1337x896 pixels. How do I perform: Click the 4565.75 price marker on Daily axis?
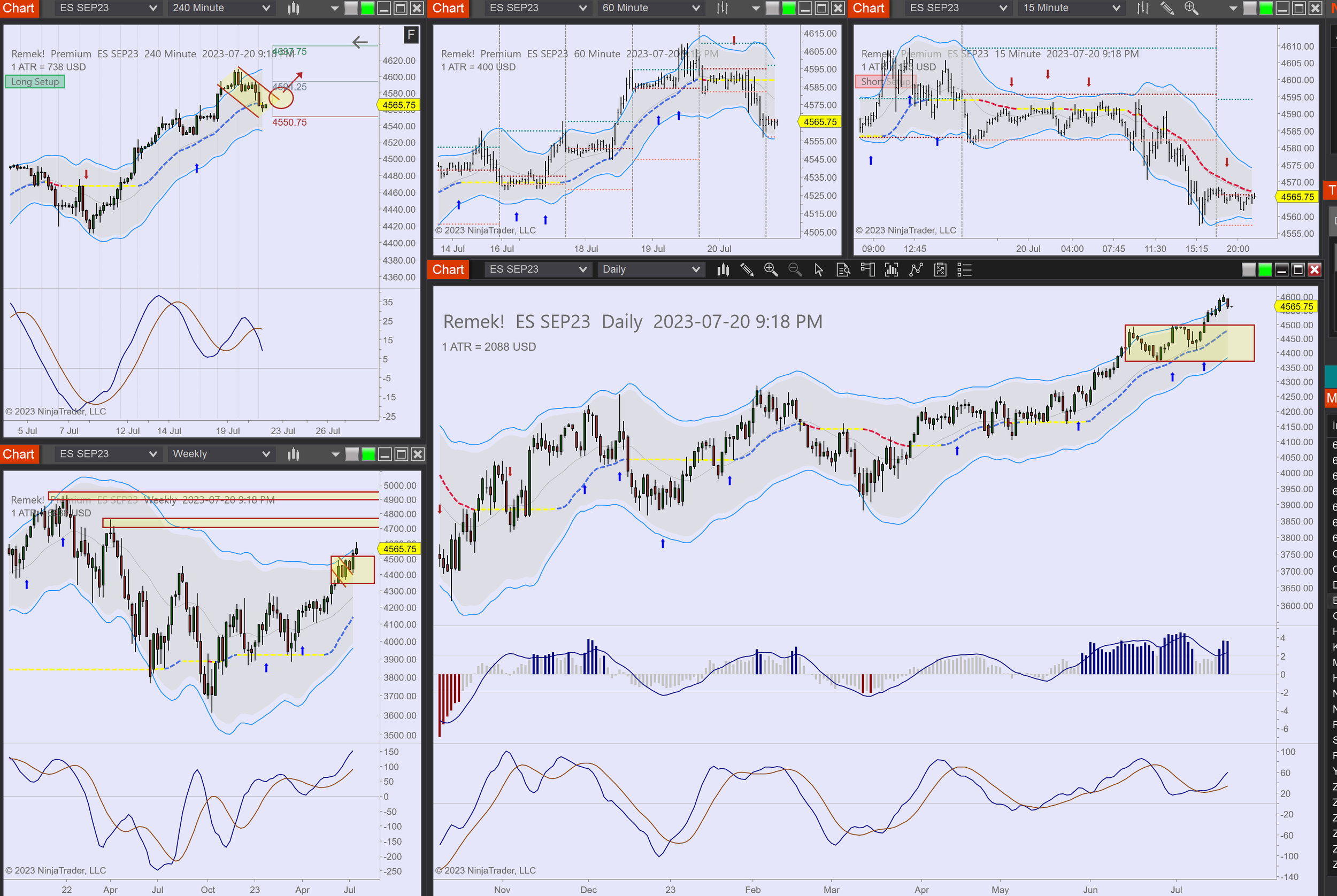tap(1296, 307)
